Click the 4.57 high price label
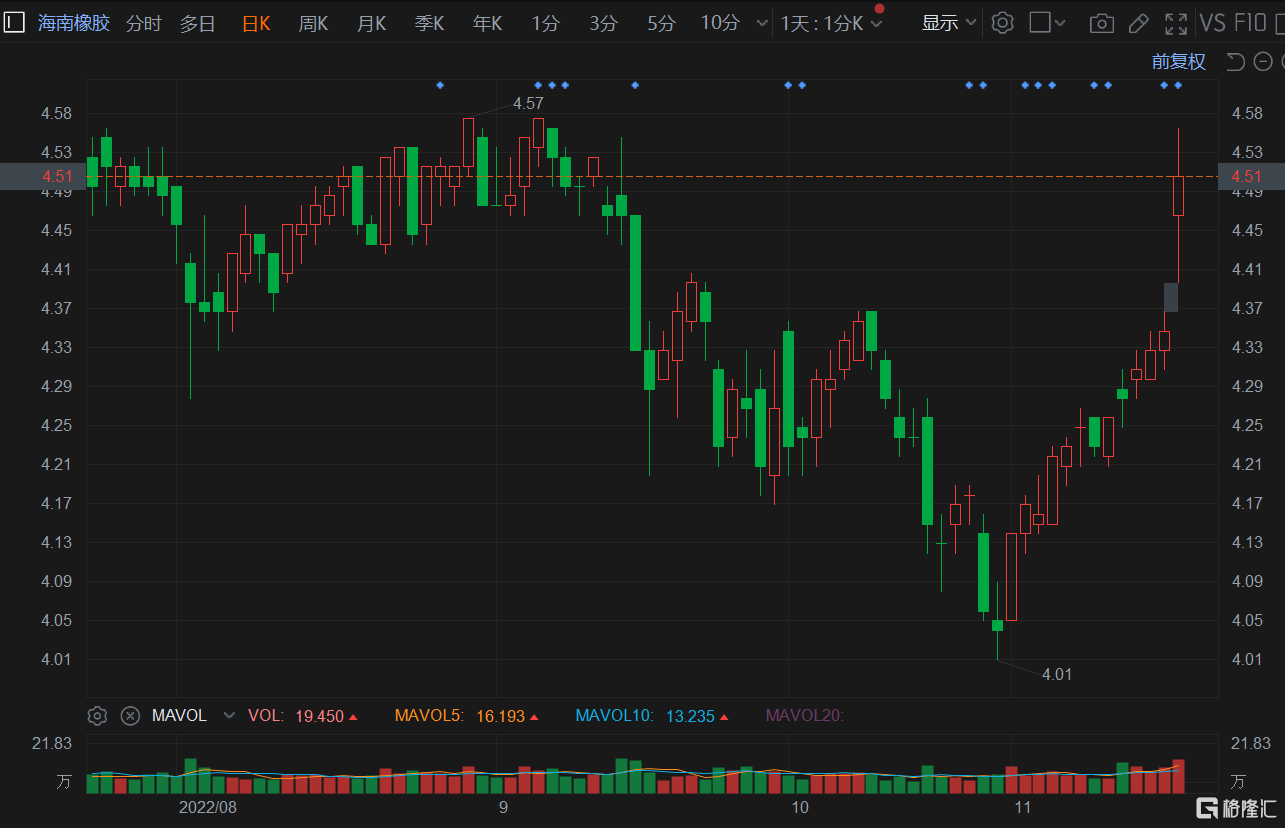The image size is (1285, 828). click(x=528, y=103)
